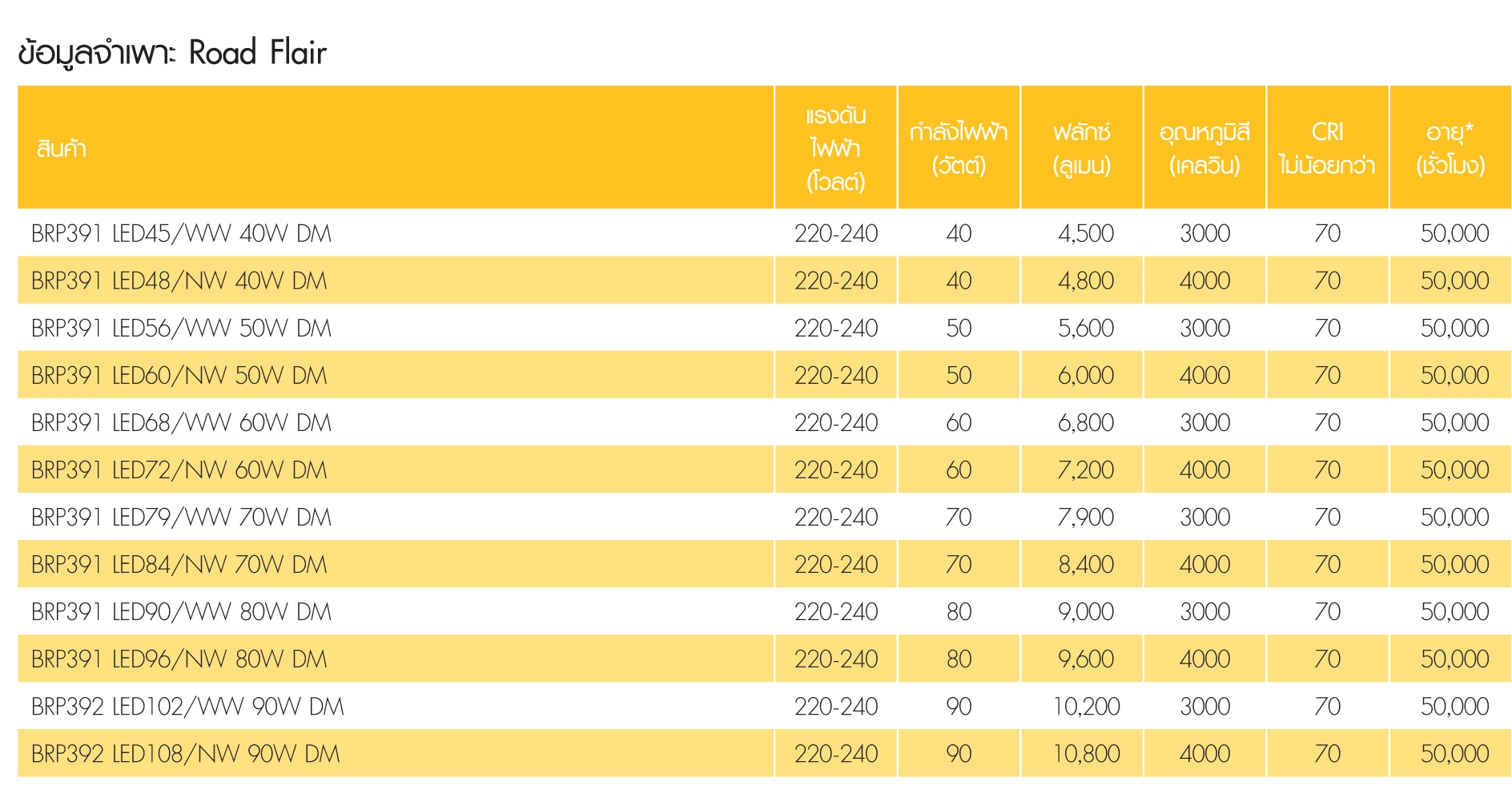Click the สินค้า column header
1512x798 pixels.
click(x=62, y=149)
